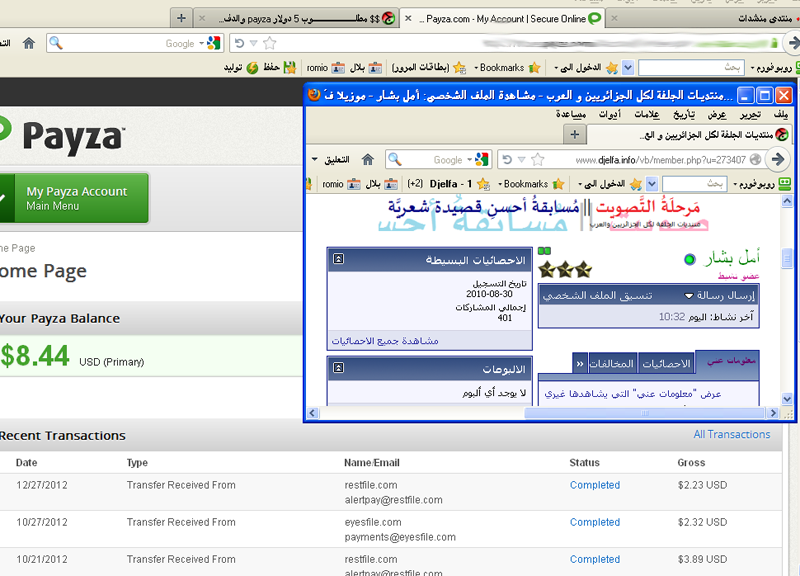
Task: Close the Payza.com My Account tab
Action: (x=408, y=18)
